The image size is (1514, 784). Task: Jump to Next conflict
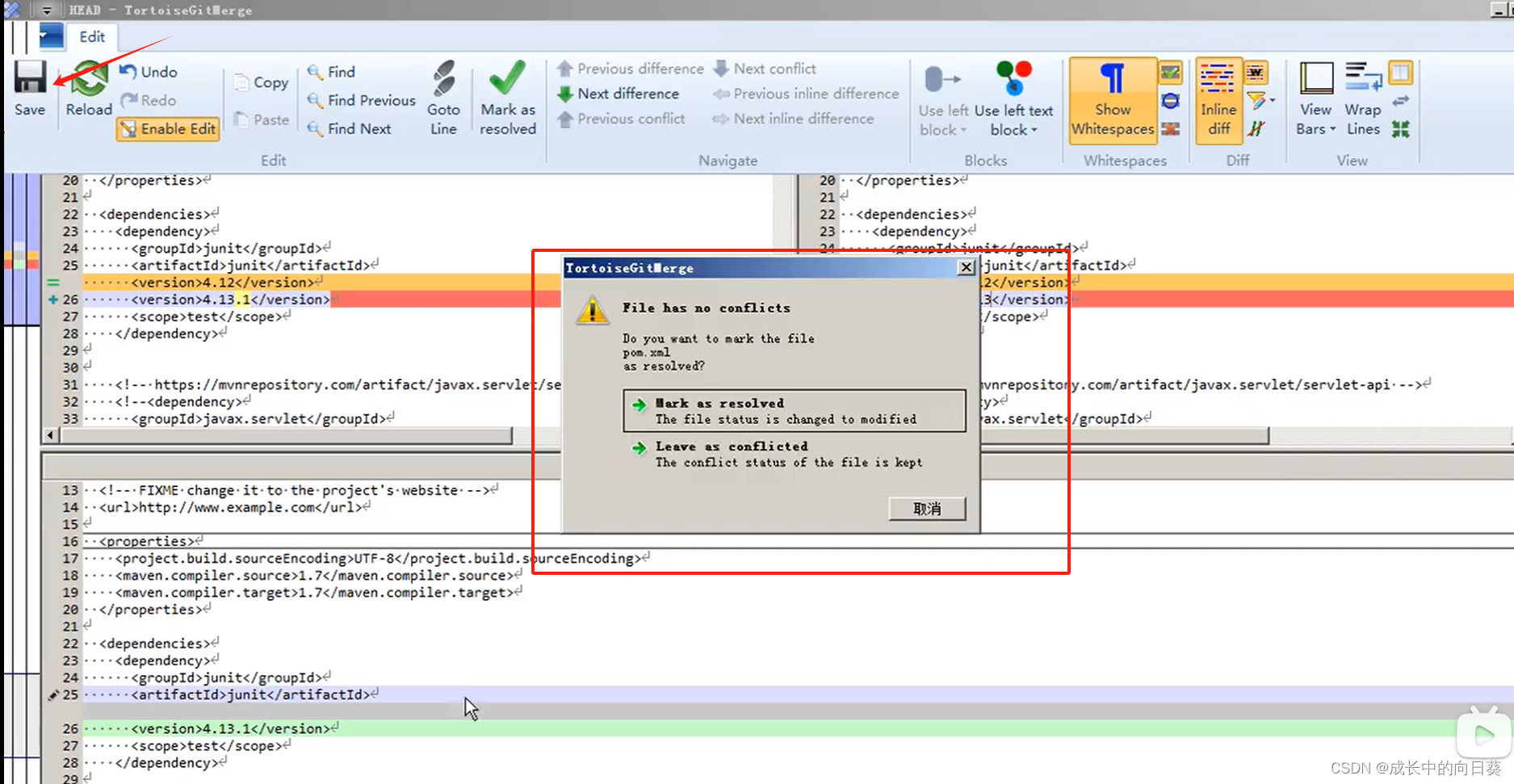click(x=765, y=69)
